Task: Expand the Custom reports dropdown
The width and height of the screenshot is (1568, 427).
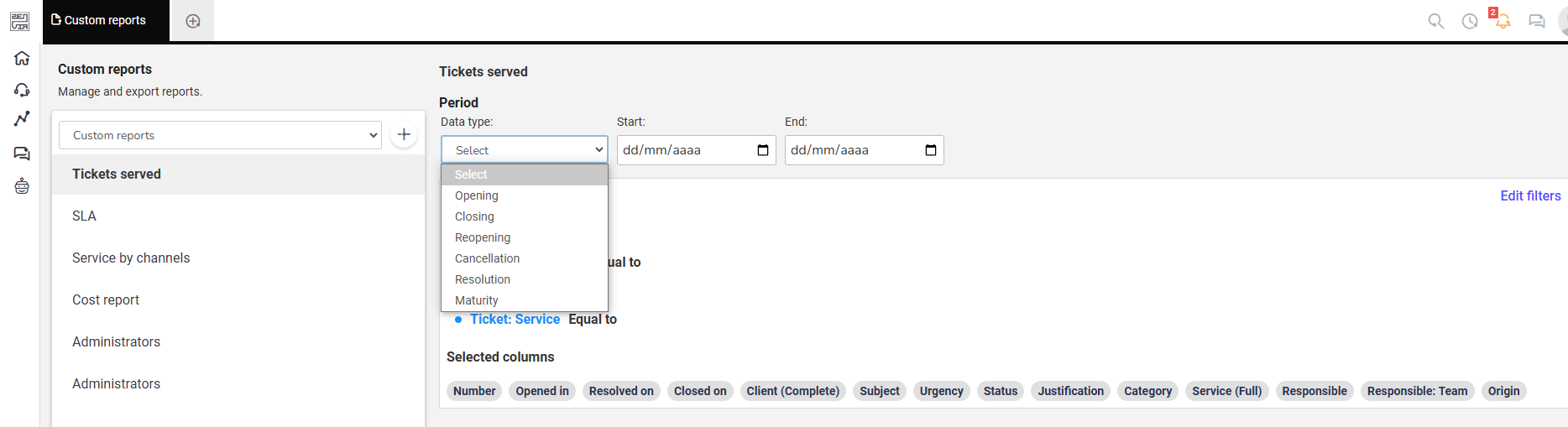Action: point(221,135)
